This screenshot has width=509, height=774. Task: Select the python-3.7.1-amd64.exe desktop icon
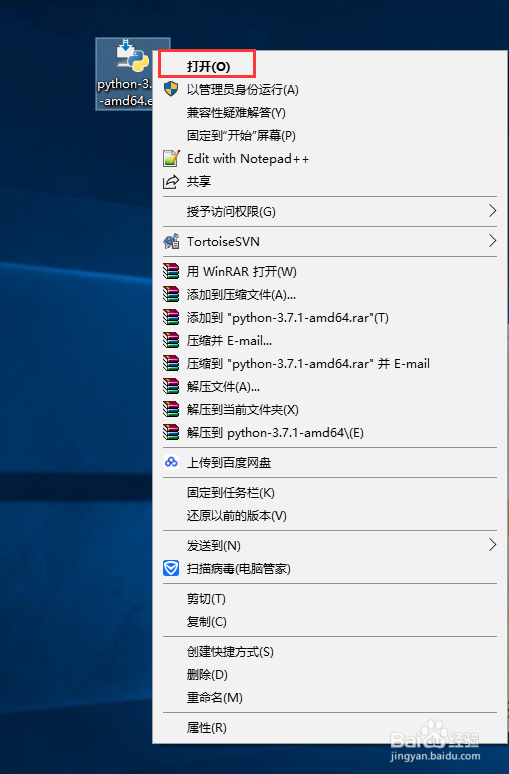125,74
